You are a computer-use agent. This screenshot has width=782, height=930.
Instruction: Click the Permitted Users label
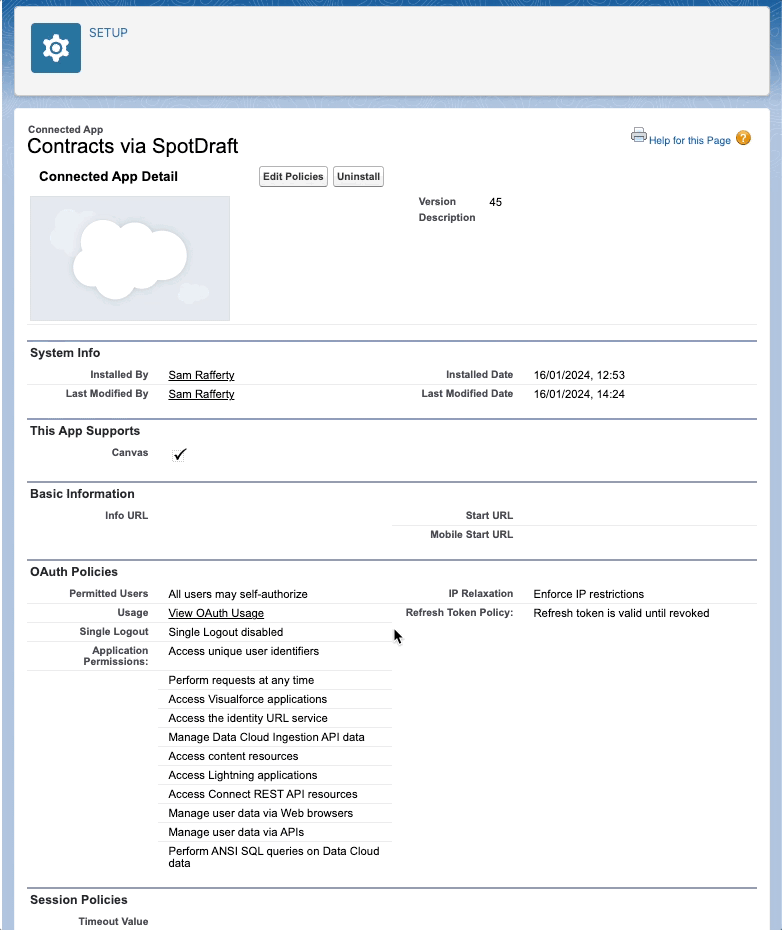(x=109, y=594)
